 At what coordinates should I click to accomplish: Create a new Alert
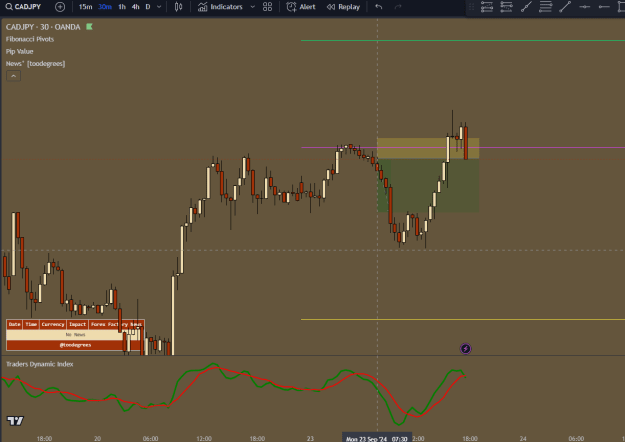(301, 7)
